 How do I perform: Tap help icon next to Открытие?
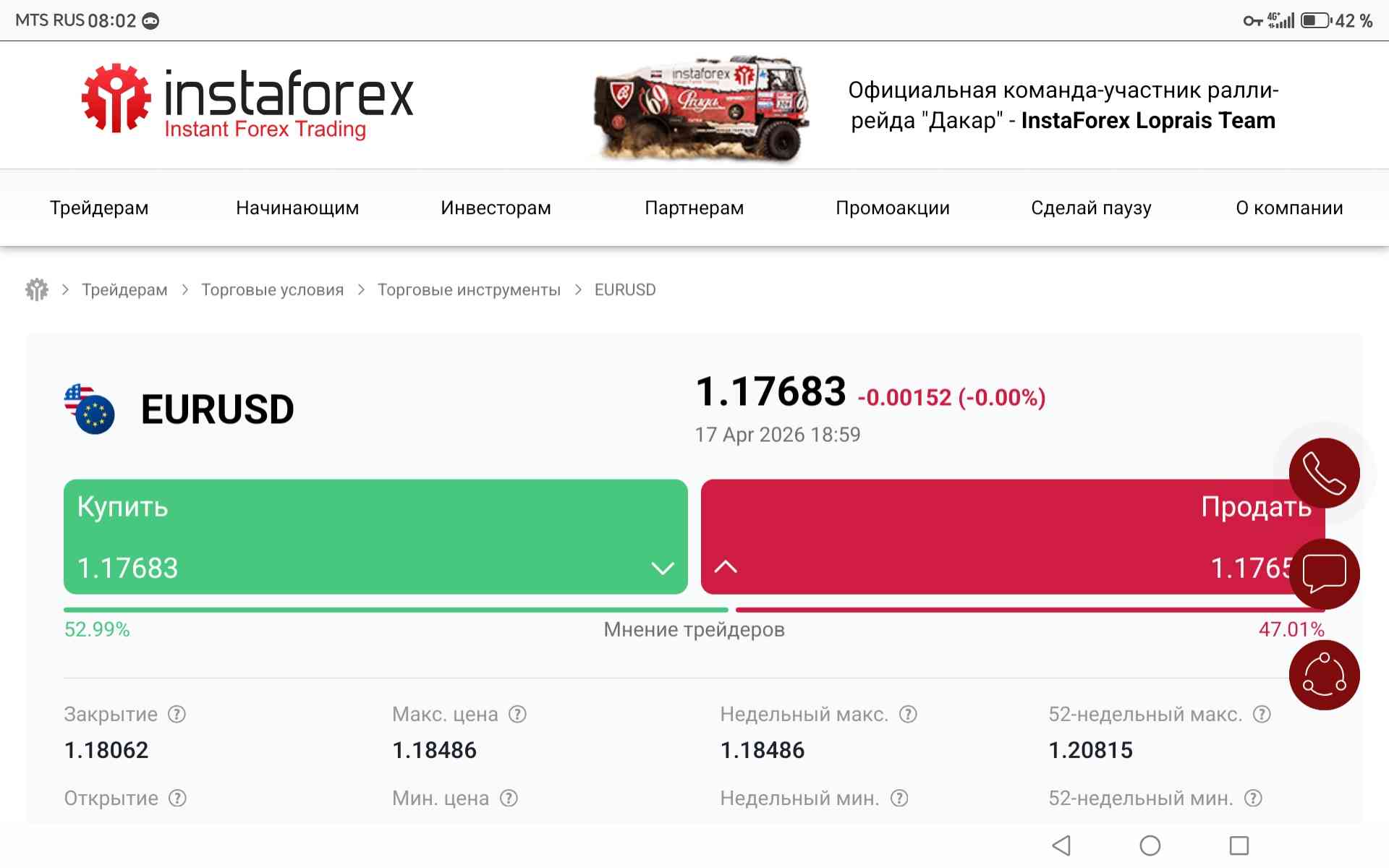pyautogui.click(x=177, y=799)
